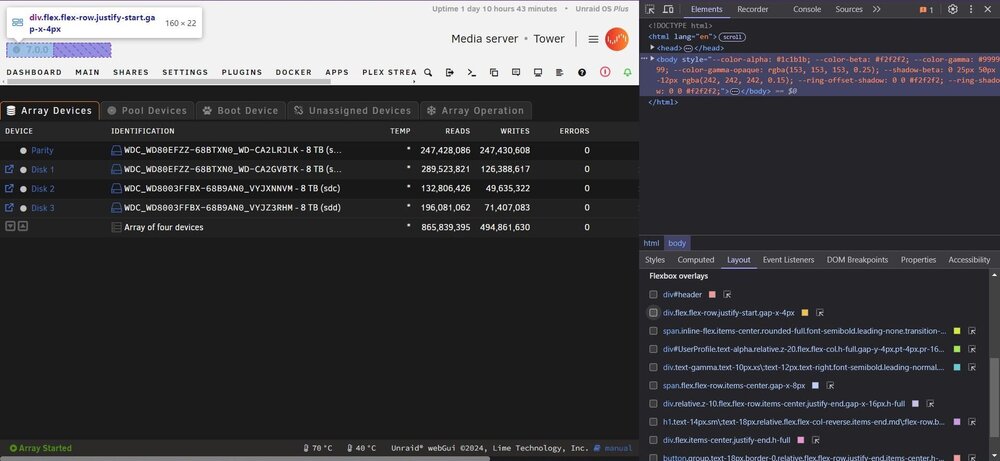The width and height of the screenshot is (1000, 461).
Task: Click the drive icon in Parity row
Action: (x=117, y=150)
